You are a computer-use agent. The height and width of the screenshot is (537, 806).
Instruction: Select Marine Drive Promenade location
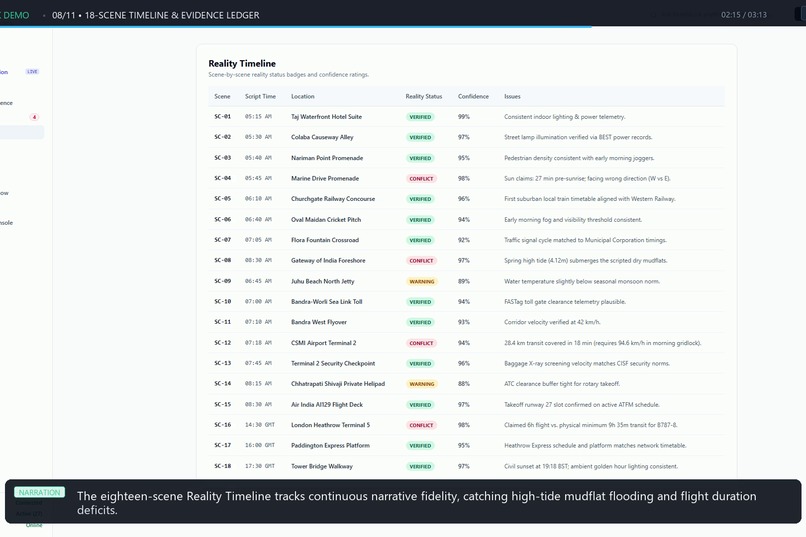(x=324, y=178)
